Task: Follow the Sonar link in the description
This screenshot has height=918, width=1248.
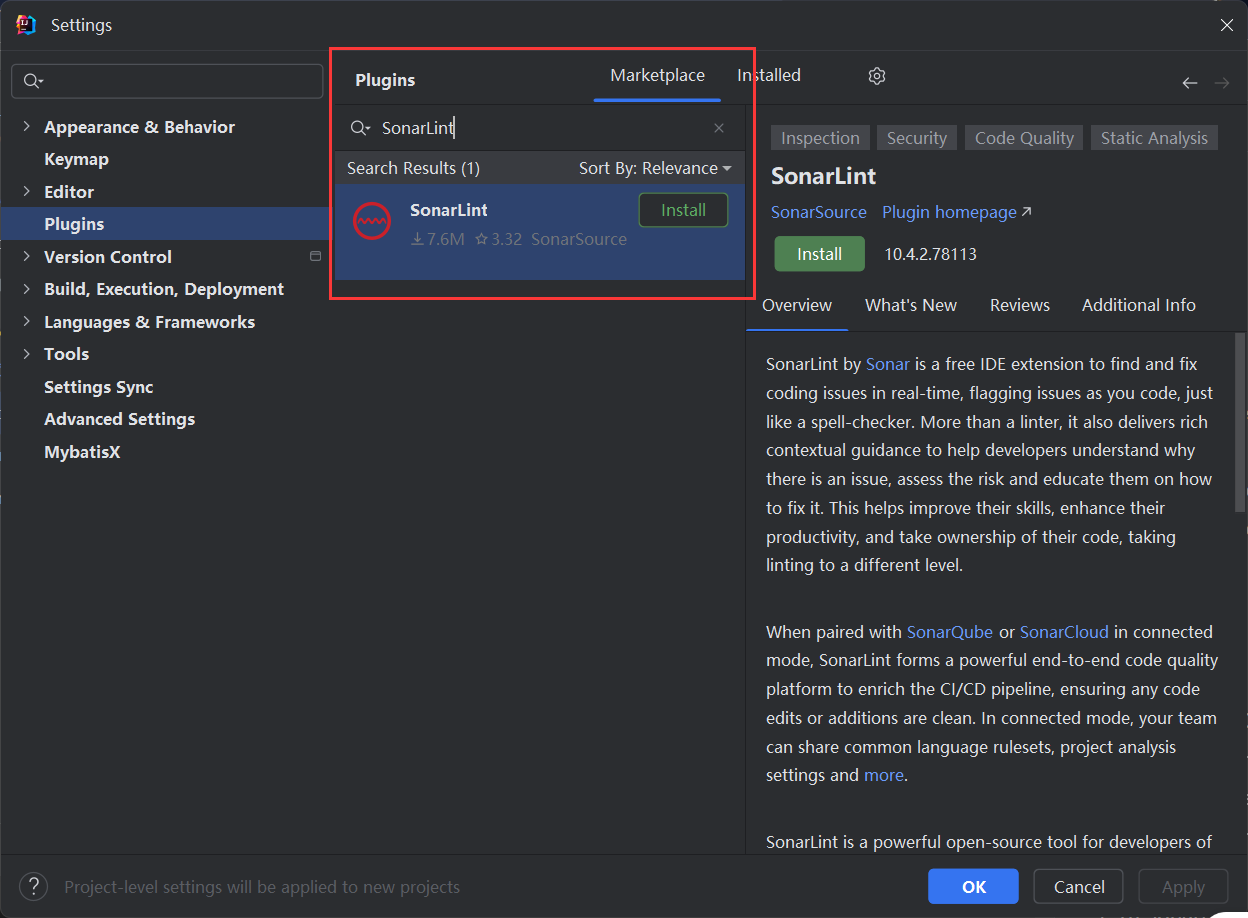Action: (x=888, y=364)
